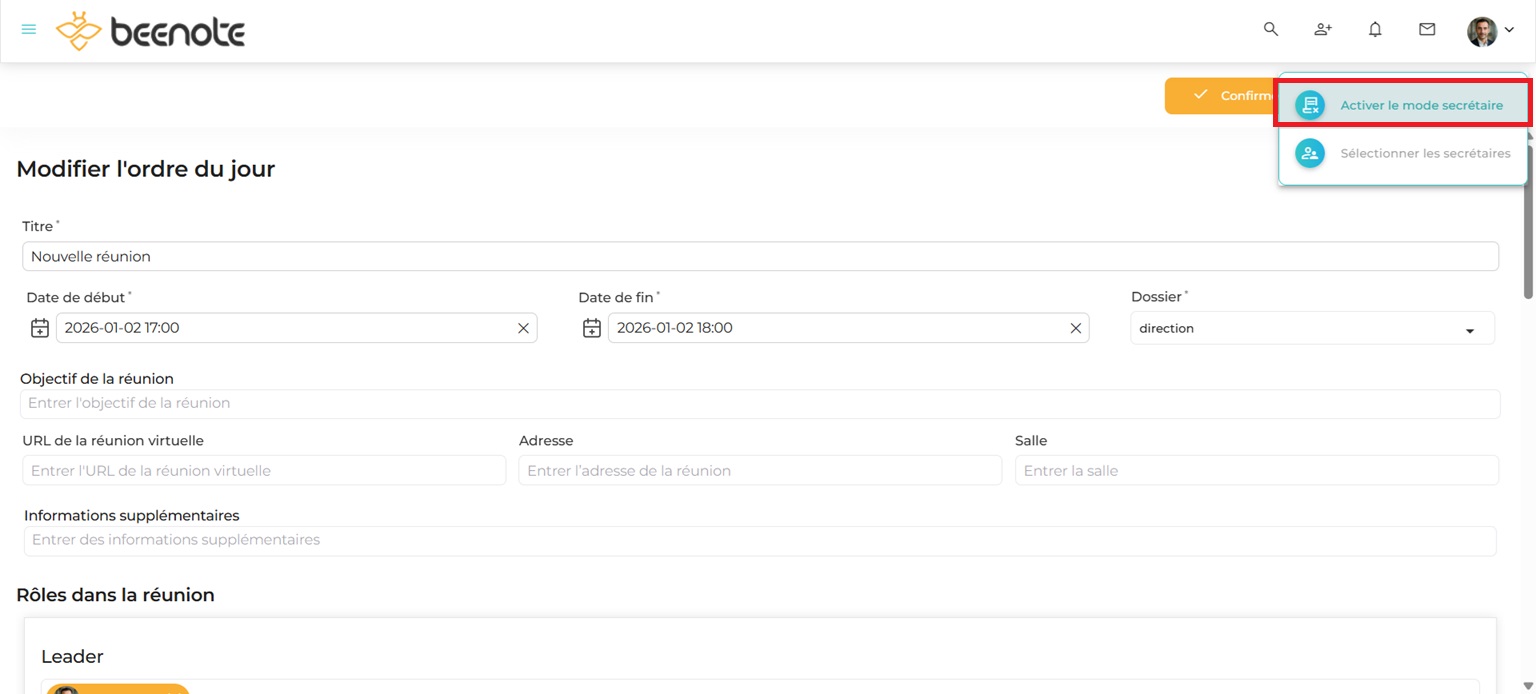1536x694 pixels.
Task: Click the URL de la réunion virtuelle field
Action: tap(264, 471)
